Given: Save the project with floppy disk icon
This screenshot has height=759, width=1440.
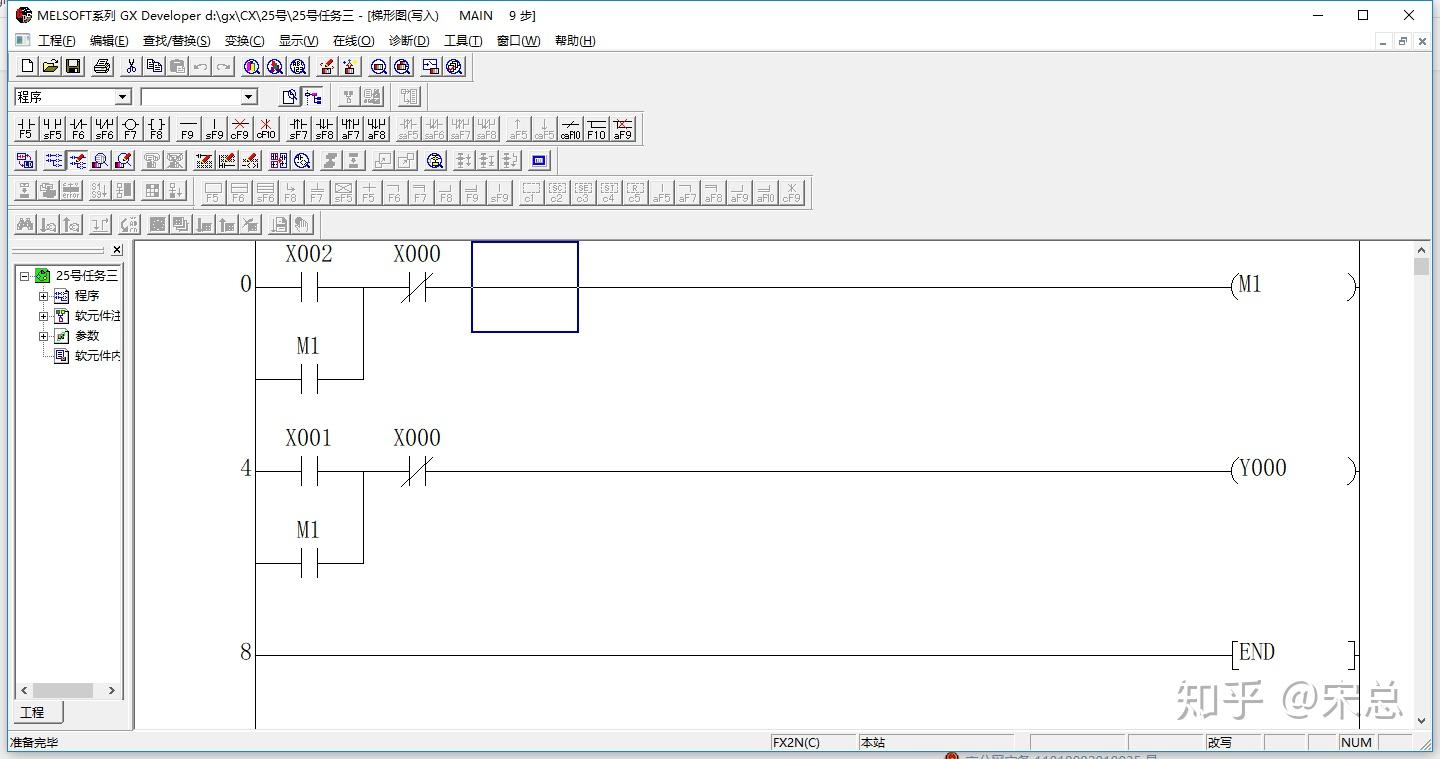Looking at the screenshot, I should pos(73,66).
